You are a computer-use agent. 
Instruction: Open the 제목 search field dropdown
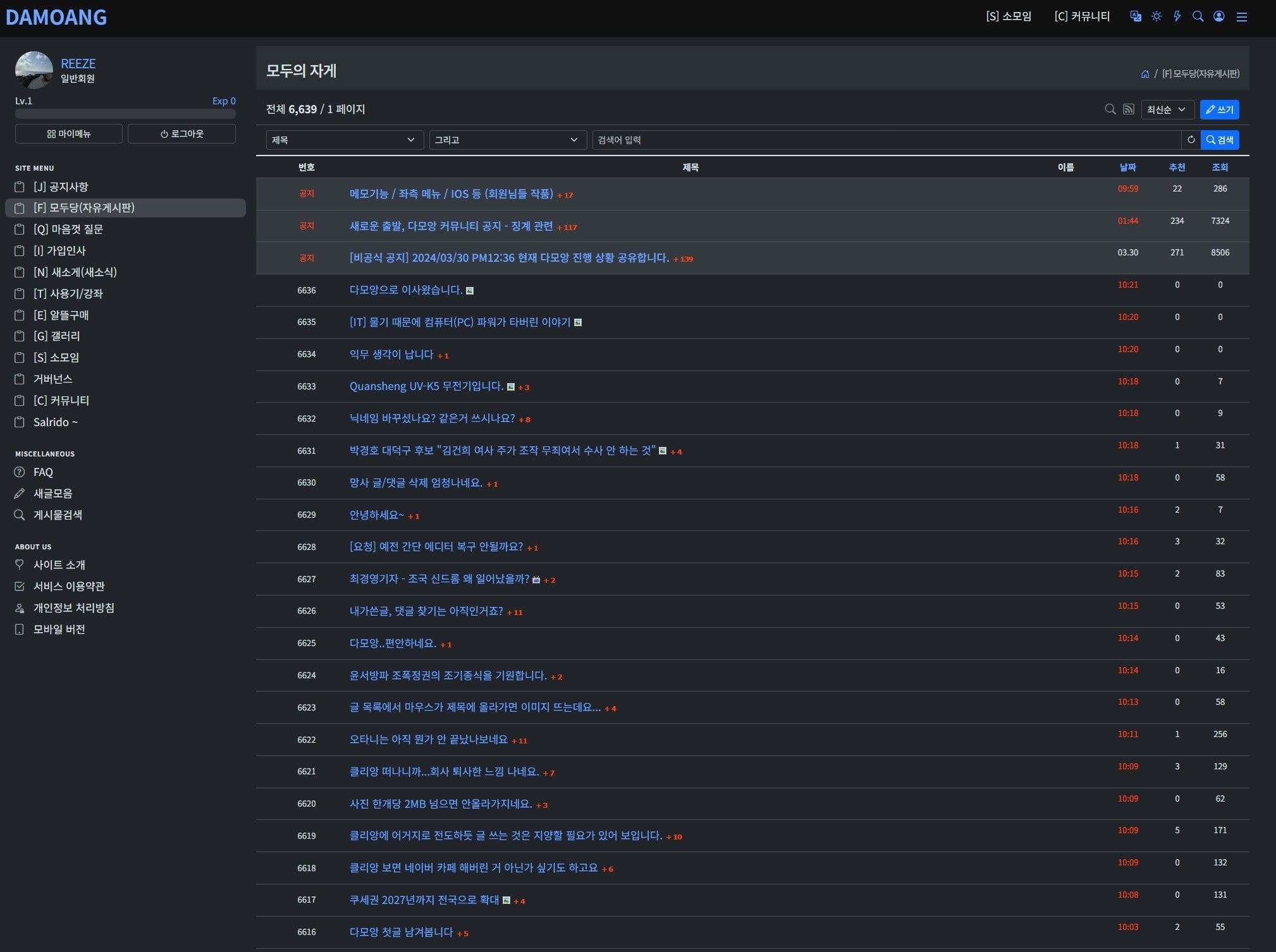point(344,140)
